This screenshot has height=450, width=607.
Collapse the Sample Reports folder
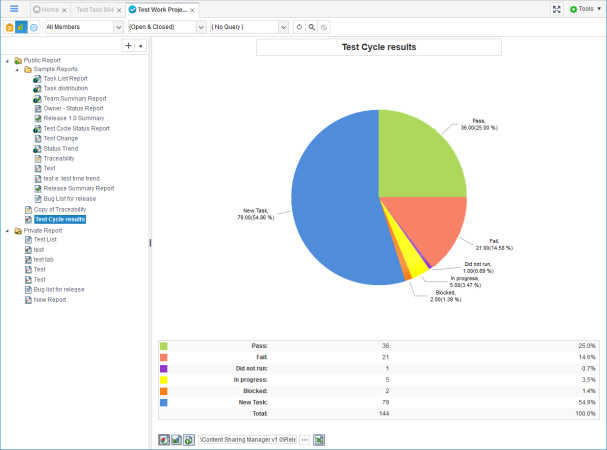coord(17,70)
